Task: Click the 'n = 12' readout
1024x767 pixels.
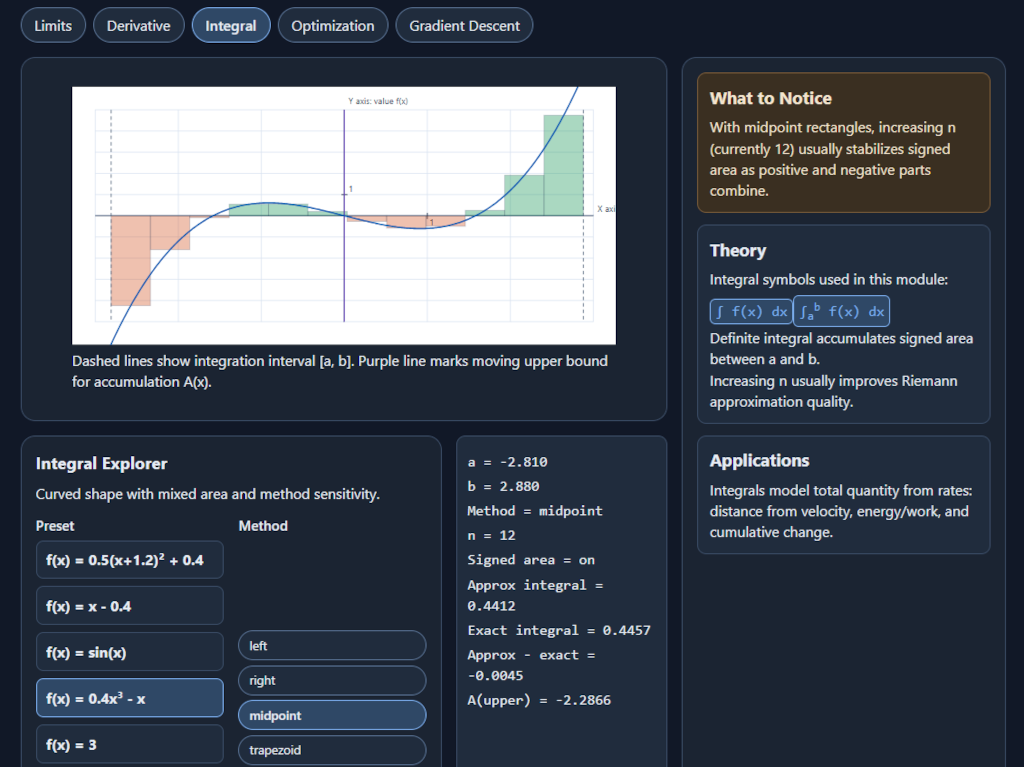Action: tap(492, 535)
